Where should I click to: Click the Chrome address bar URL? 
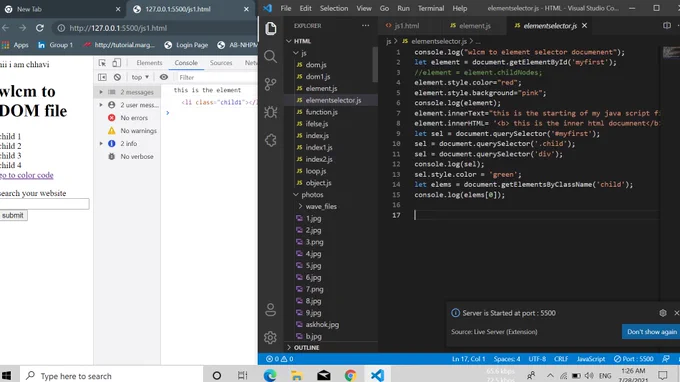118,28
